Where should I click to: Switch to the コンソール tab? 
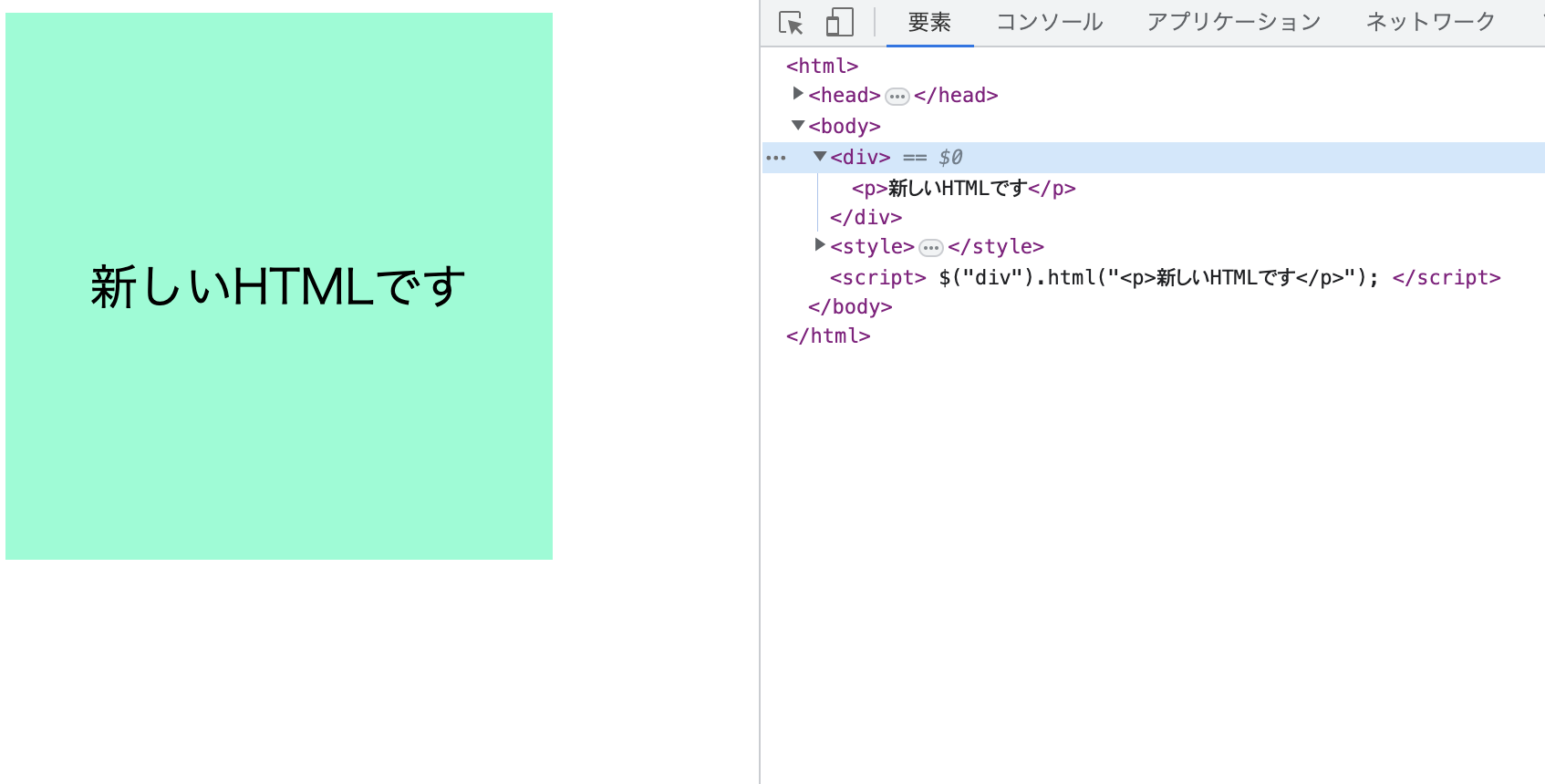coord(1049,22)
